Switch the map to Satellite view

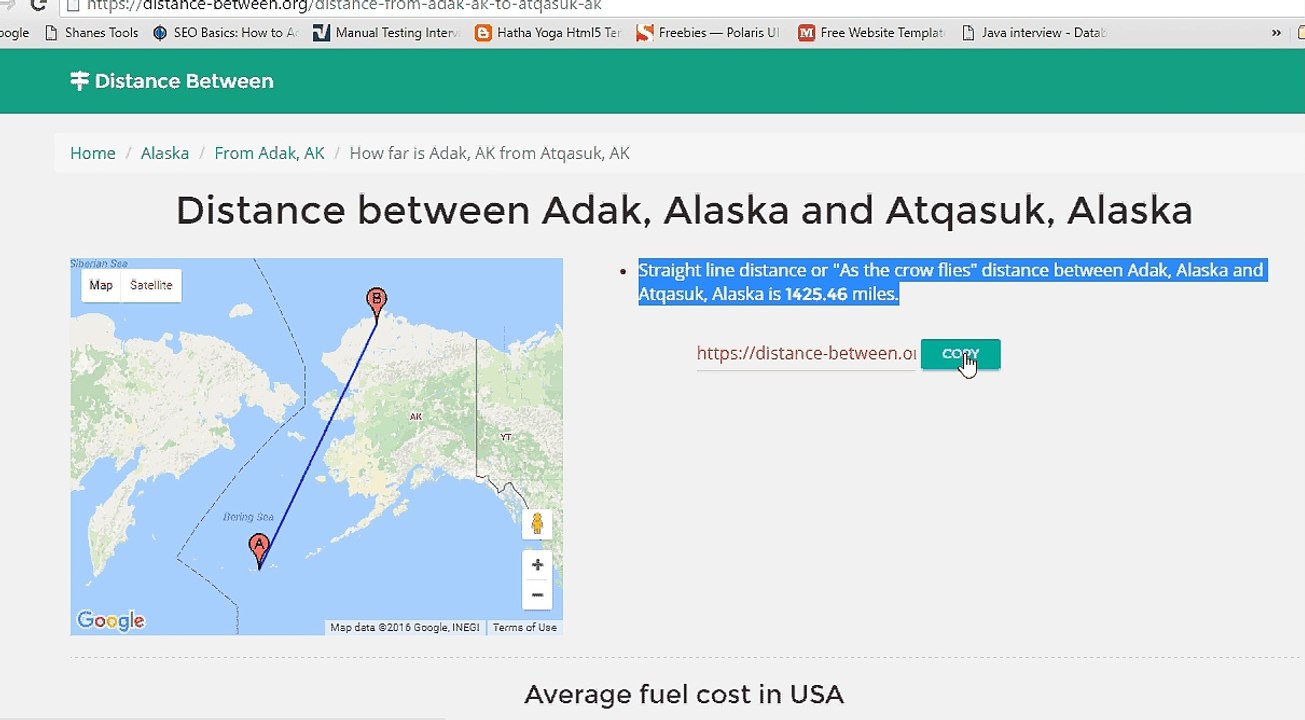coord(151,285)
